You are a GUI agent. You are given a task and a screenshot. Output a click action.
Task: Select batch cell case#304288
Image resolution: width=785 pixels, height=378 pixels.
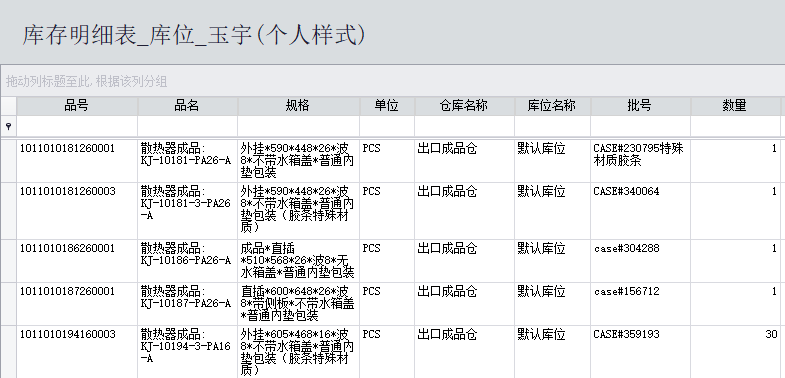640,261
